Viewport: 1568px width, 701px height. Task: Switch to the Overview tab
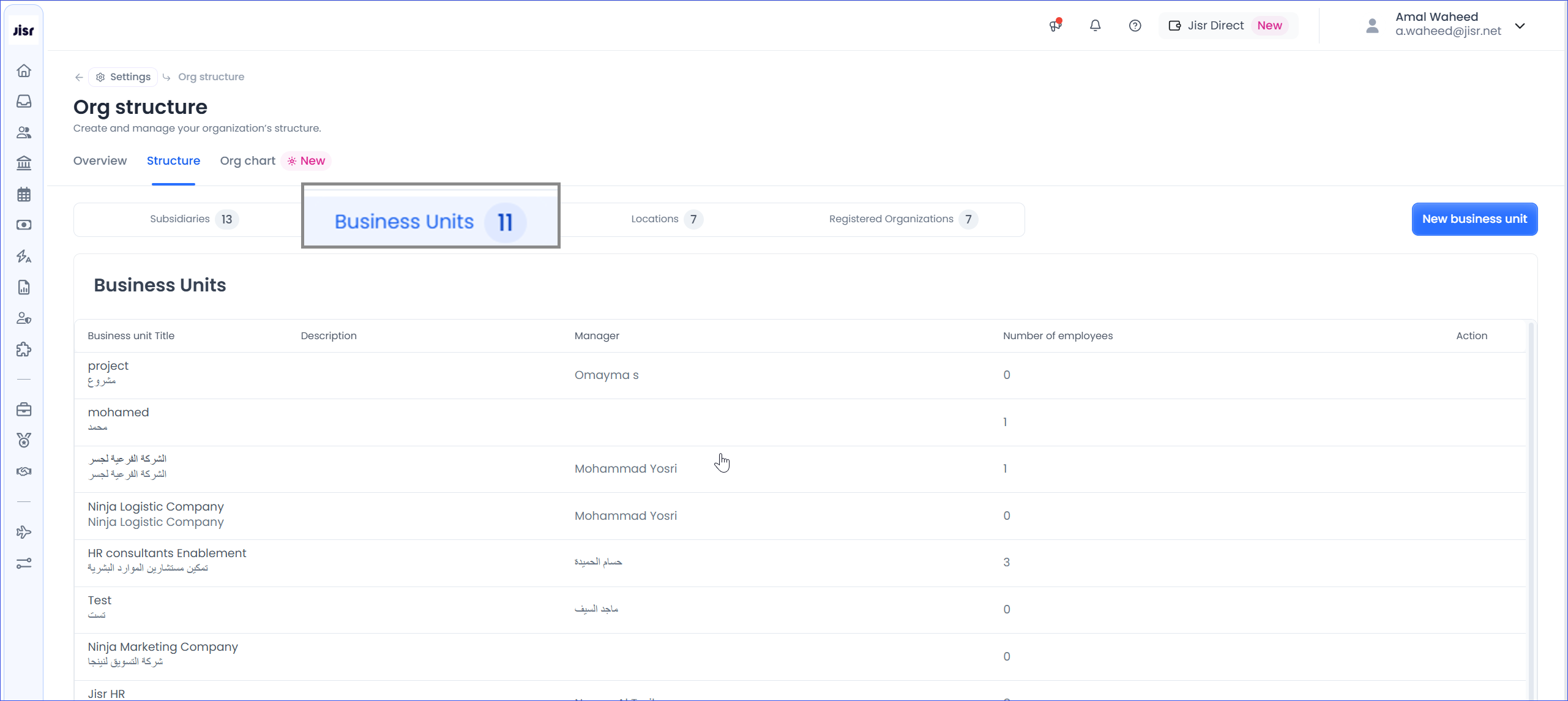100,160
